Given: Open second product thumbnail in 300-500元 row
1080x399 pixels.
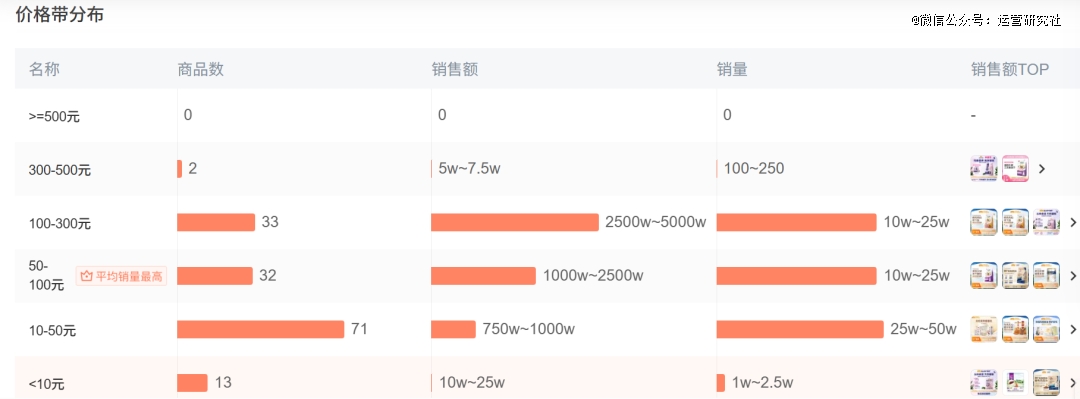Looking at the screenshot, I should pyautogui.click(x=1015, y=168).
